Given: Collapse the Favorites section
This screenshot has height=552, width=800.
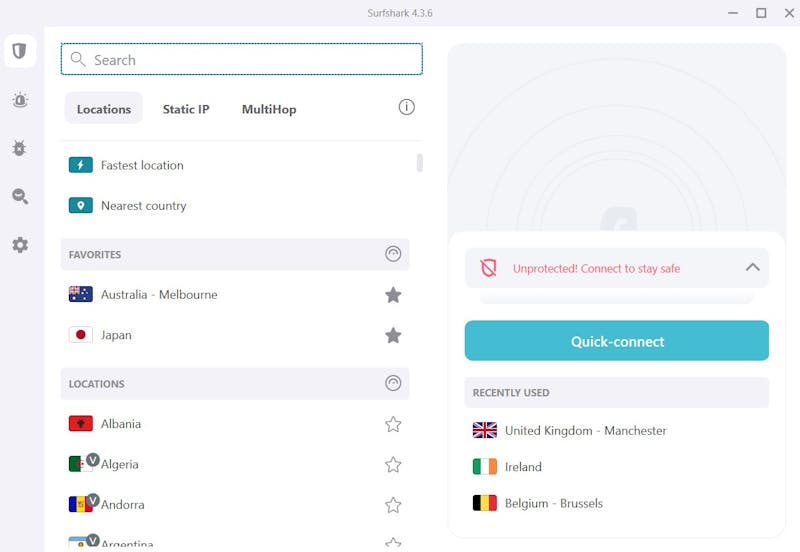Looking at the screenshot, I should click(393, 254).
